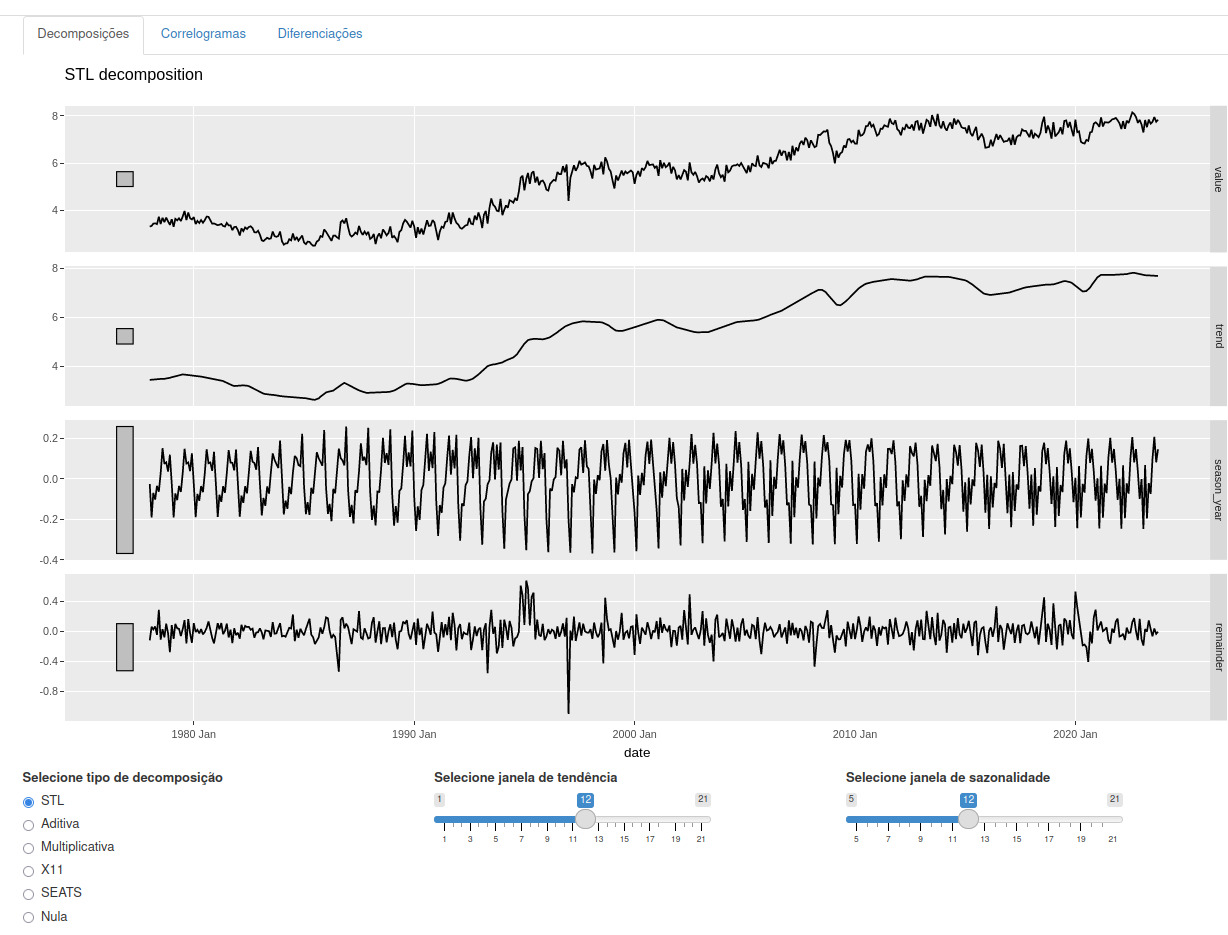Click the 'remainder' panel strip label
Image resolution: width=1228 pixels, height=935 pixels.
coord(1218,646)
